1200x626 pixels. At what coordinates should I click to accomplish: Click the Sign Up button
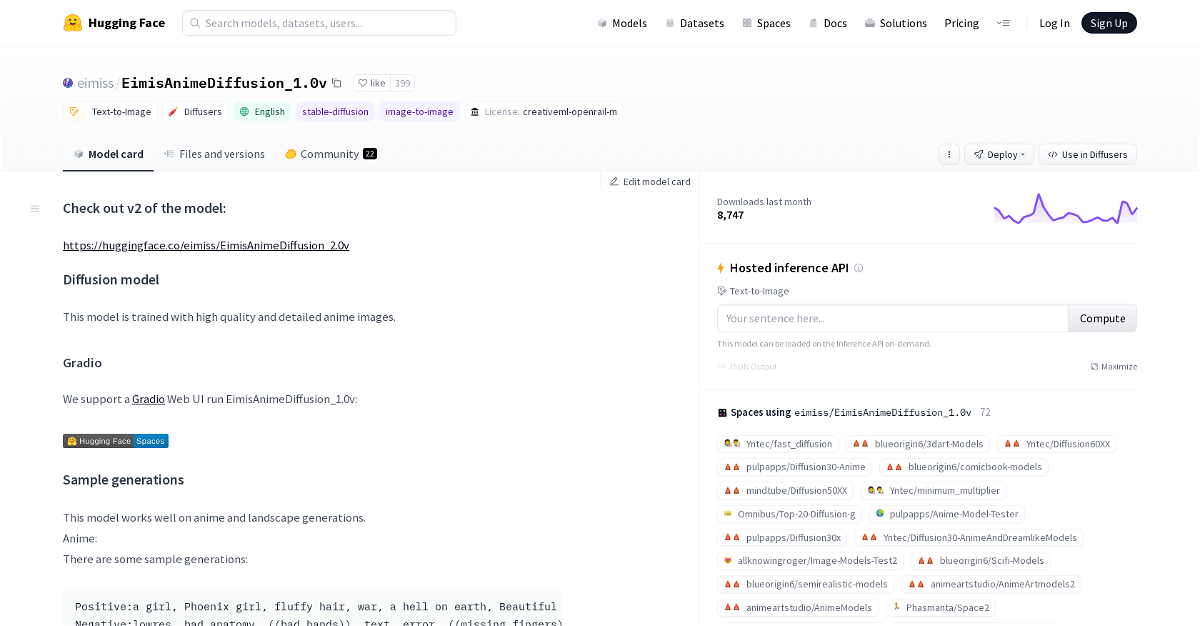(1109, 23)
